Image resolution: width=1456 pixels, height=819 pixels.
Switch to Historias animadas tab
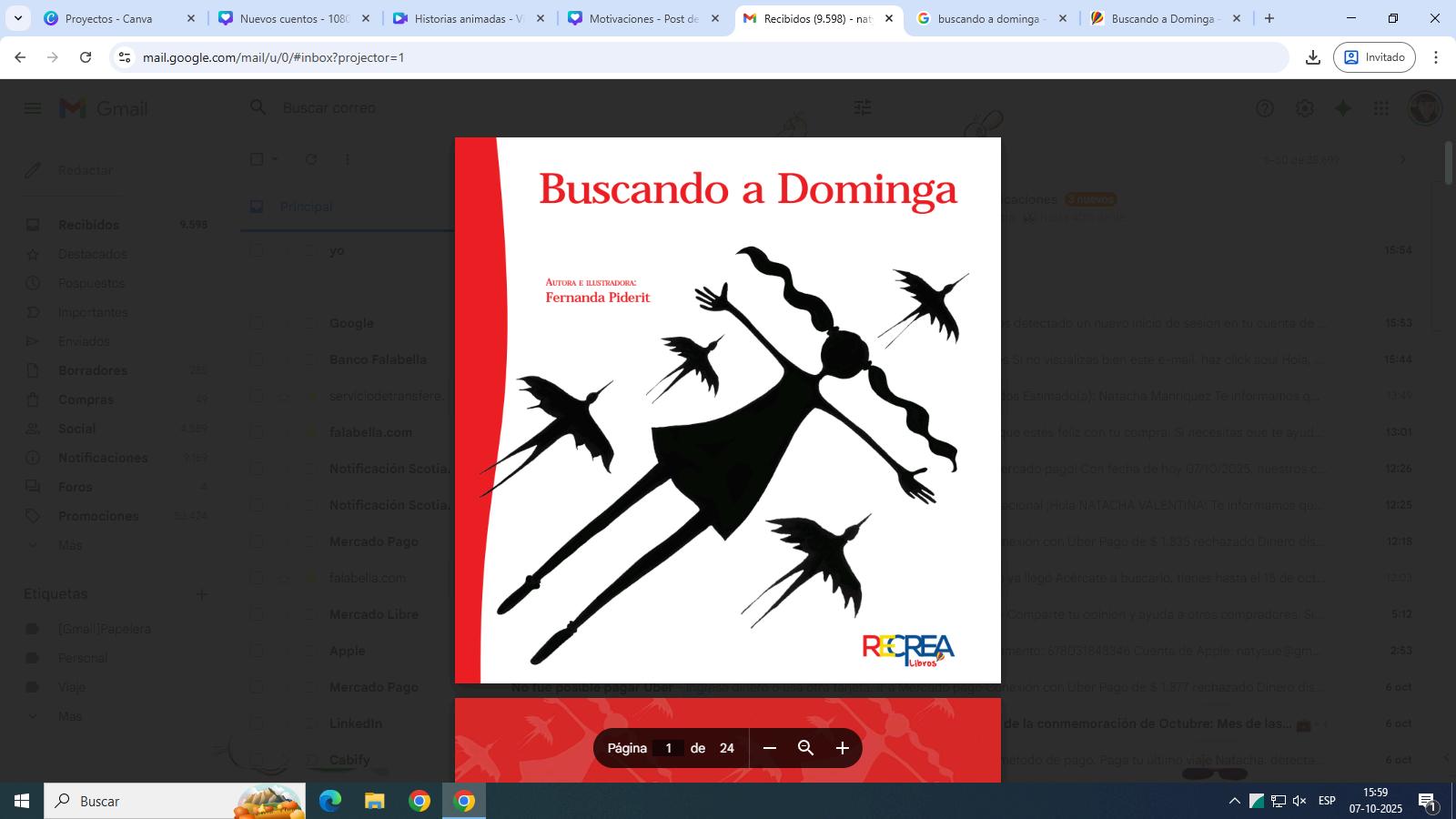[x=468, y=18]
